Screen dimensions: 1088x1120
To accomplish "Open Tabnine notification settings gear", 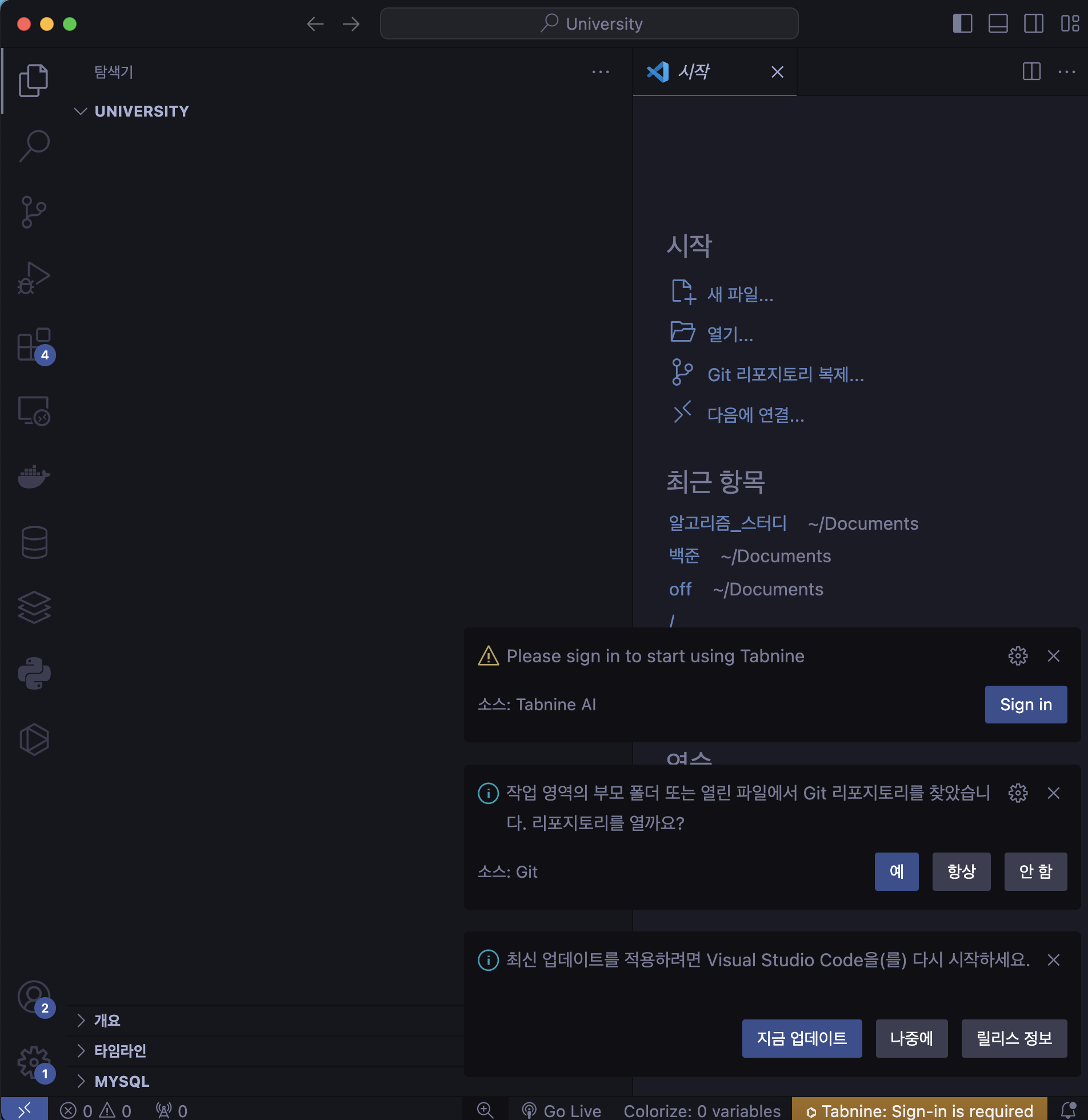I will (x=1018, y=656).
